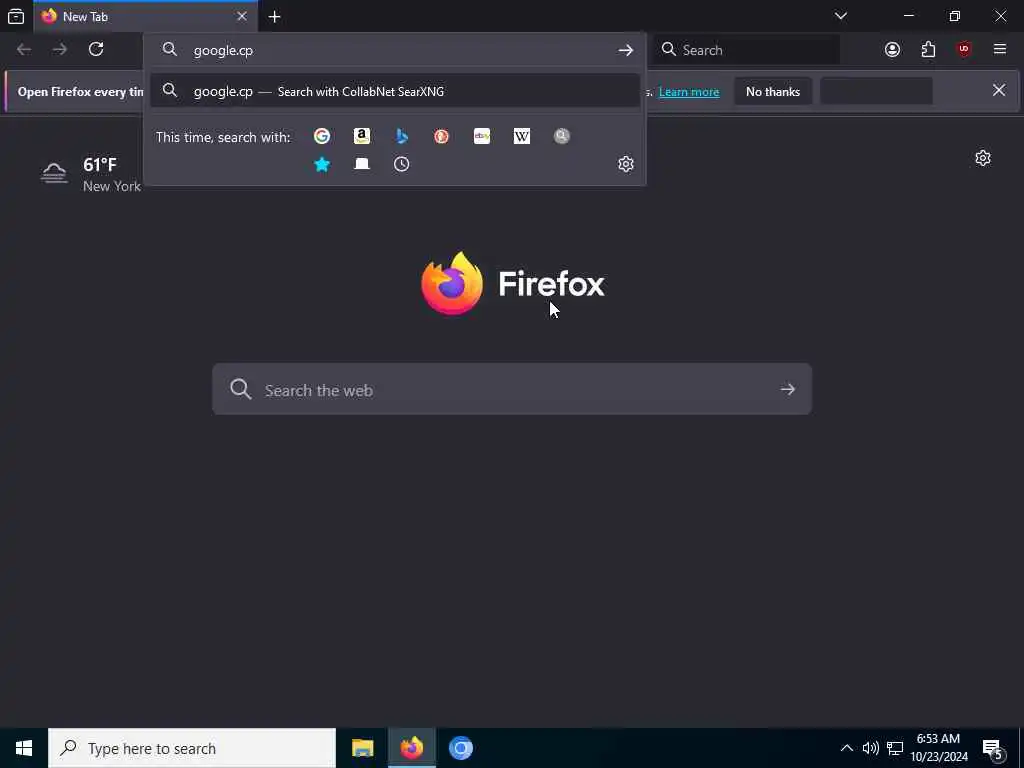1024x768 pixels.
Task: Open the taskbar clock showing 6:53 AM
Action: click(x=939, y=748)
